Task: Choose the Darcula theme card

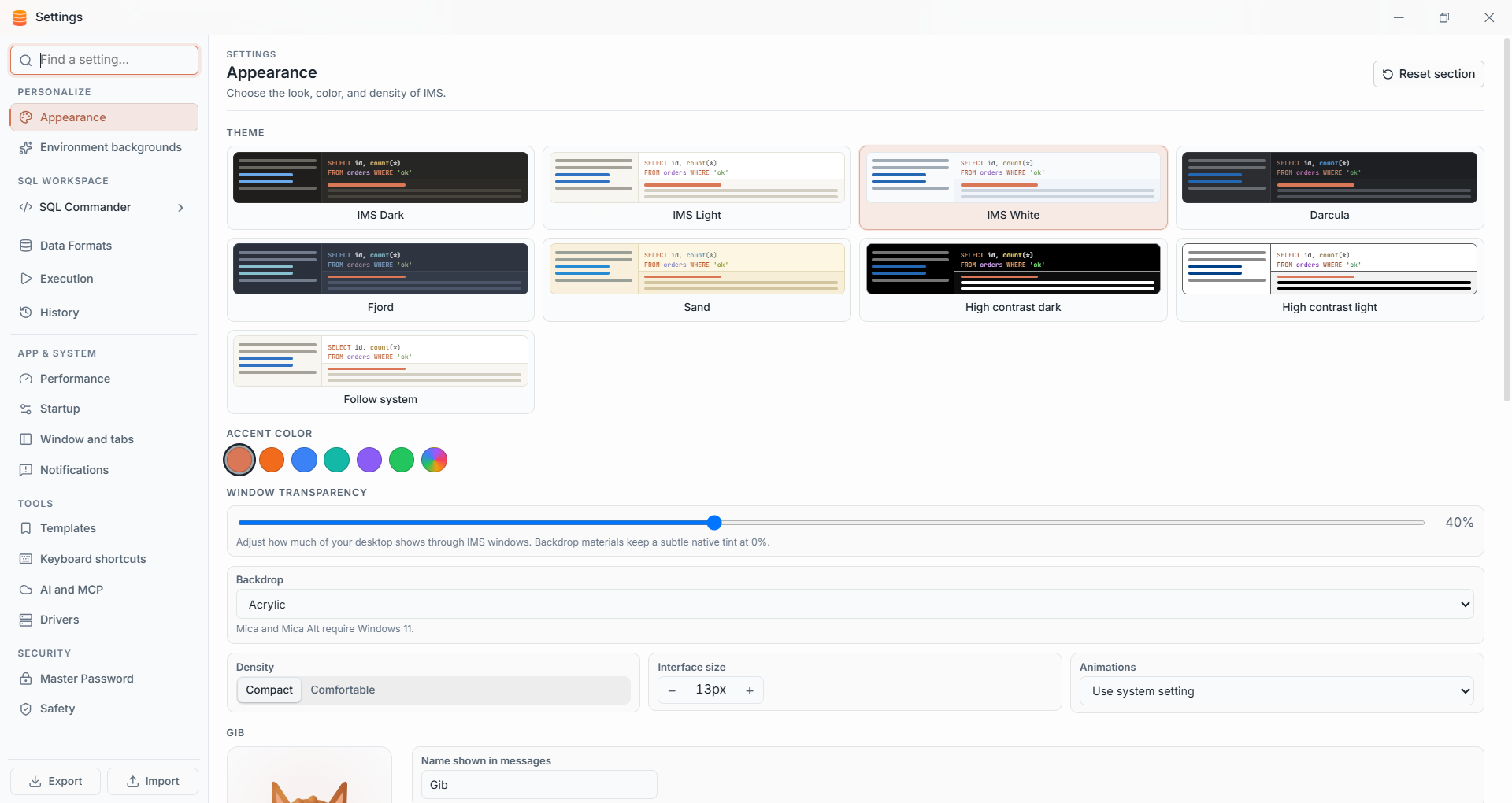Action: 1329,187
